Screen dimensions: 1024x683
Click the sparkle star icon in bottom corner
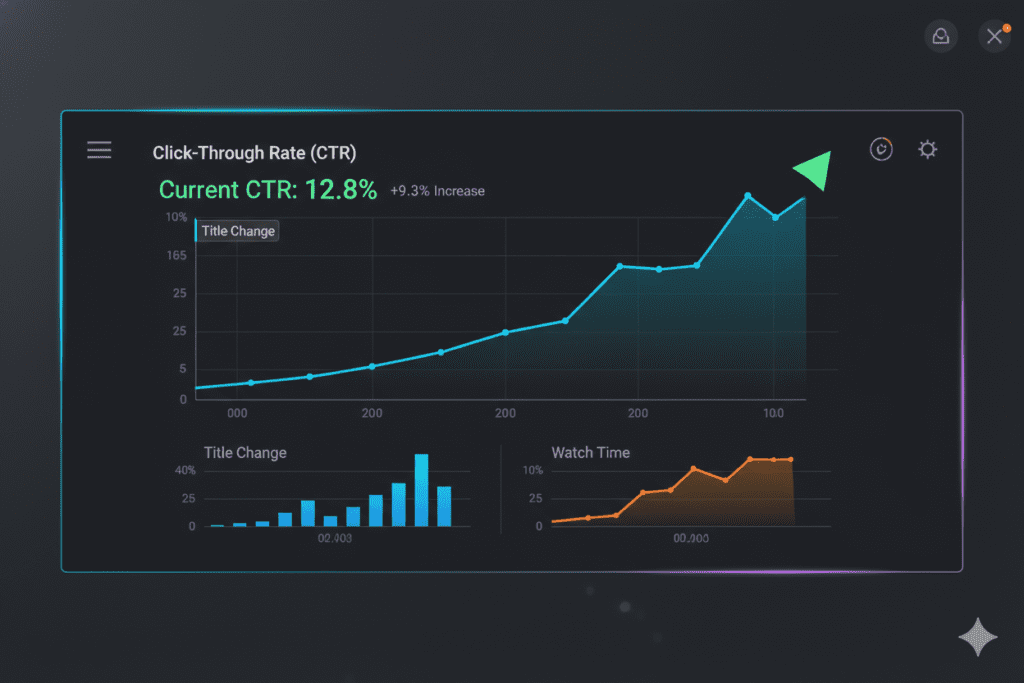pos(977,637)
